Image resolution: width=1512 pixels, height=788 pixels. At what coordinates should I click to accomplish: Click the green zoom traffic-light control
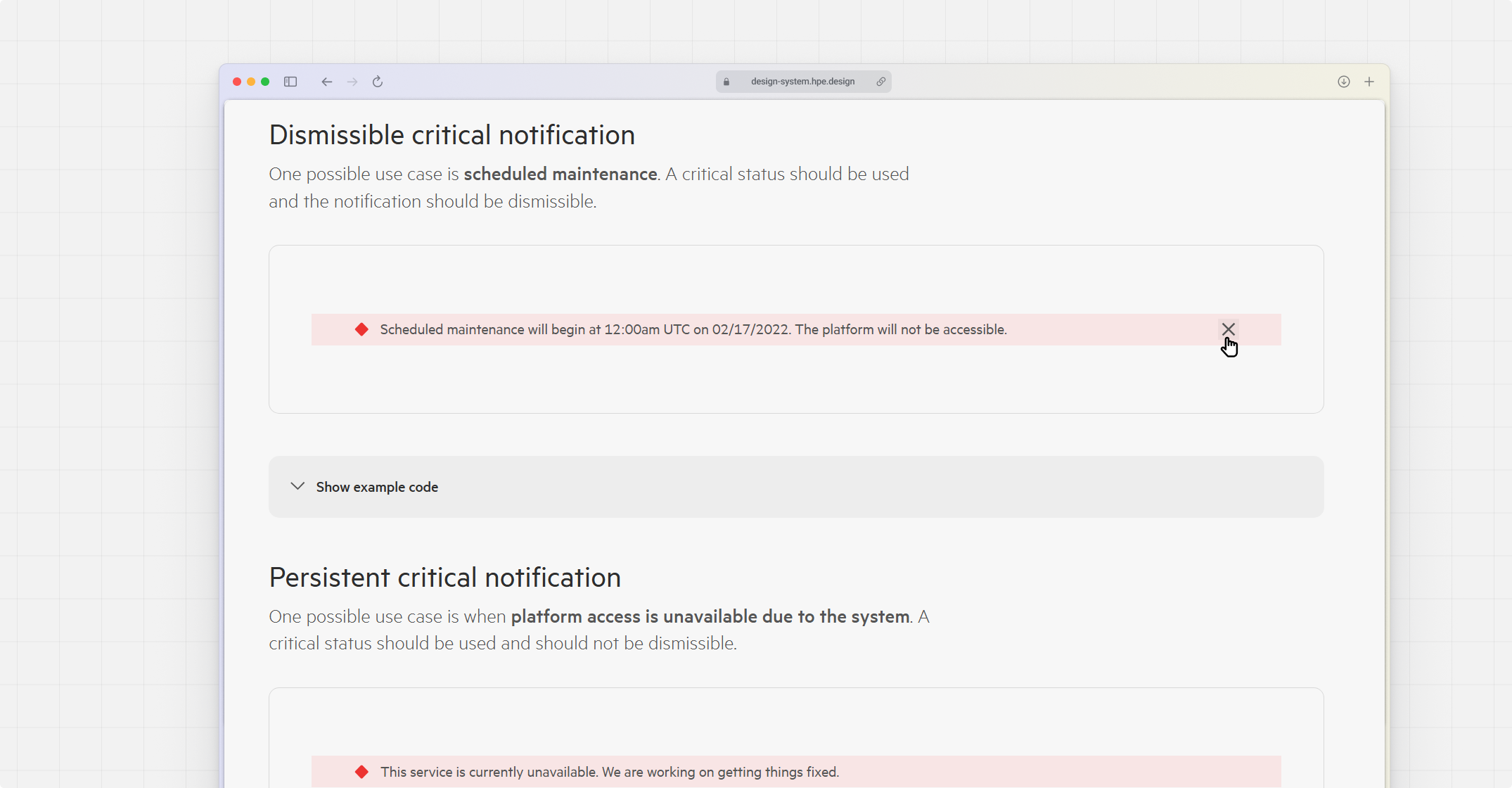(x=265, y=82)
